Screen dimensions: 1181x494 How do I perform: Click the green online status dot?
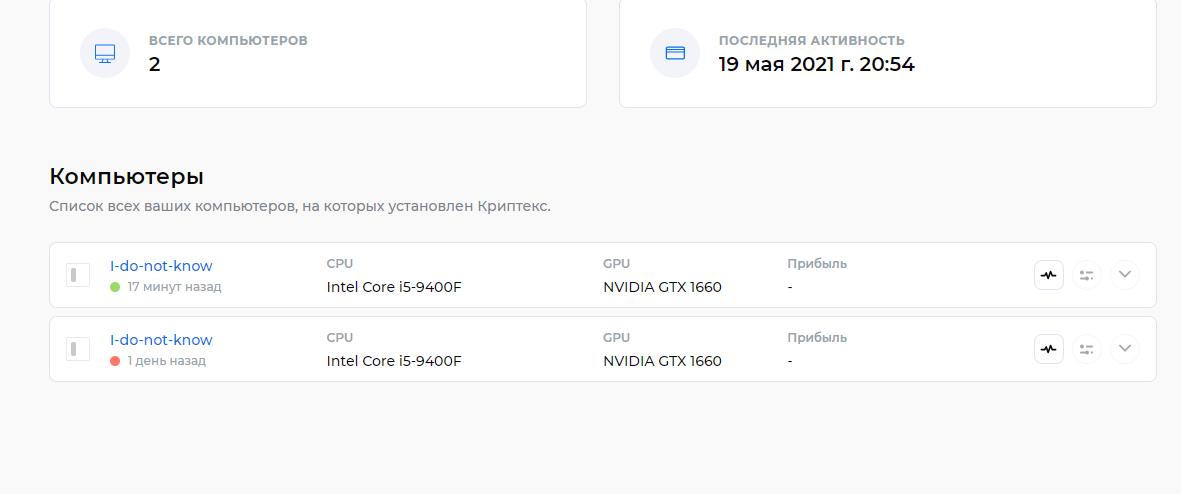115,287
